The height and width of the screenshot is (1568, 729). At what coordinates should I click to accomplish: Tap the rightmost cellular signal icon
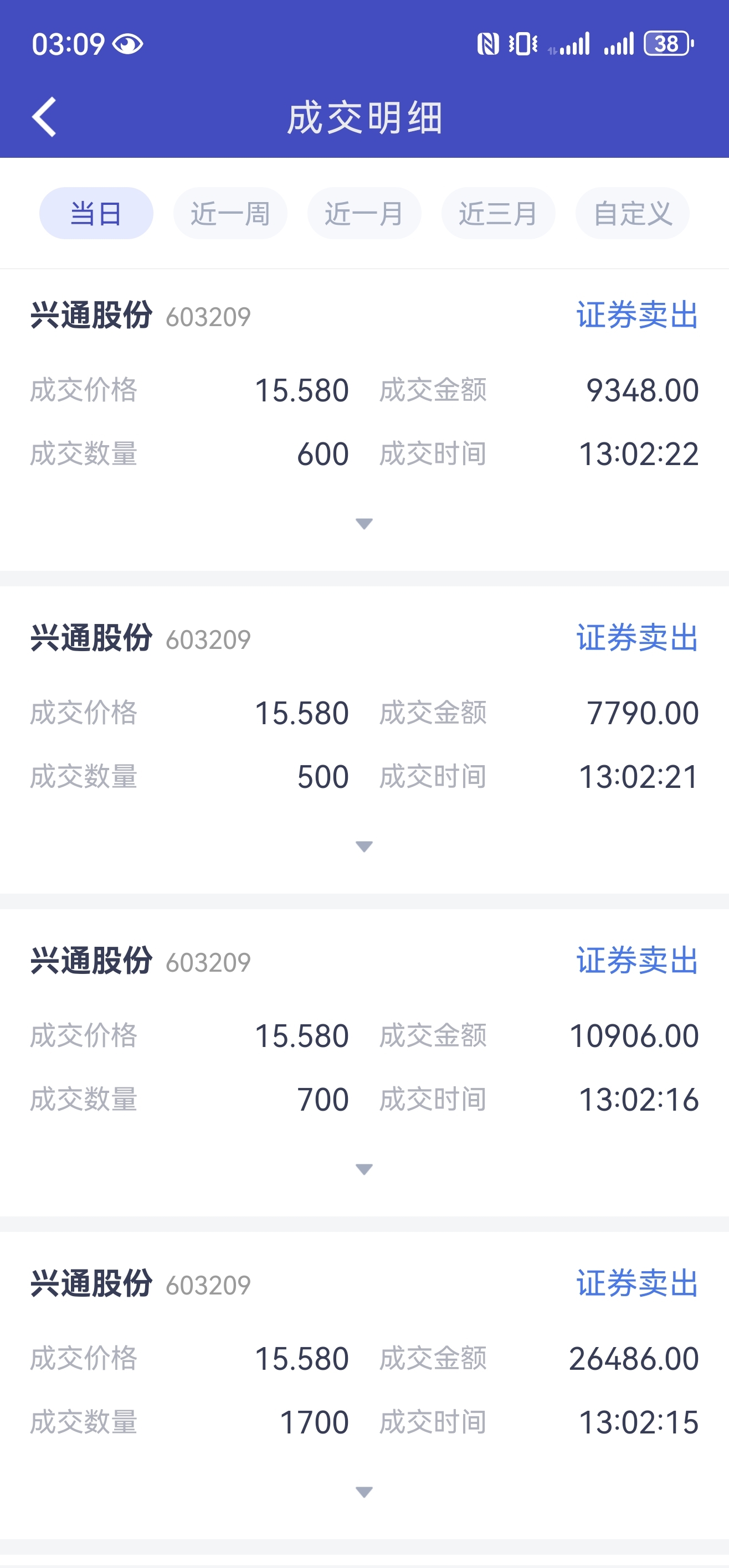tap(619, 44)
